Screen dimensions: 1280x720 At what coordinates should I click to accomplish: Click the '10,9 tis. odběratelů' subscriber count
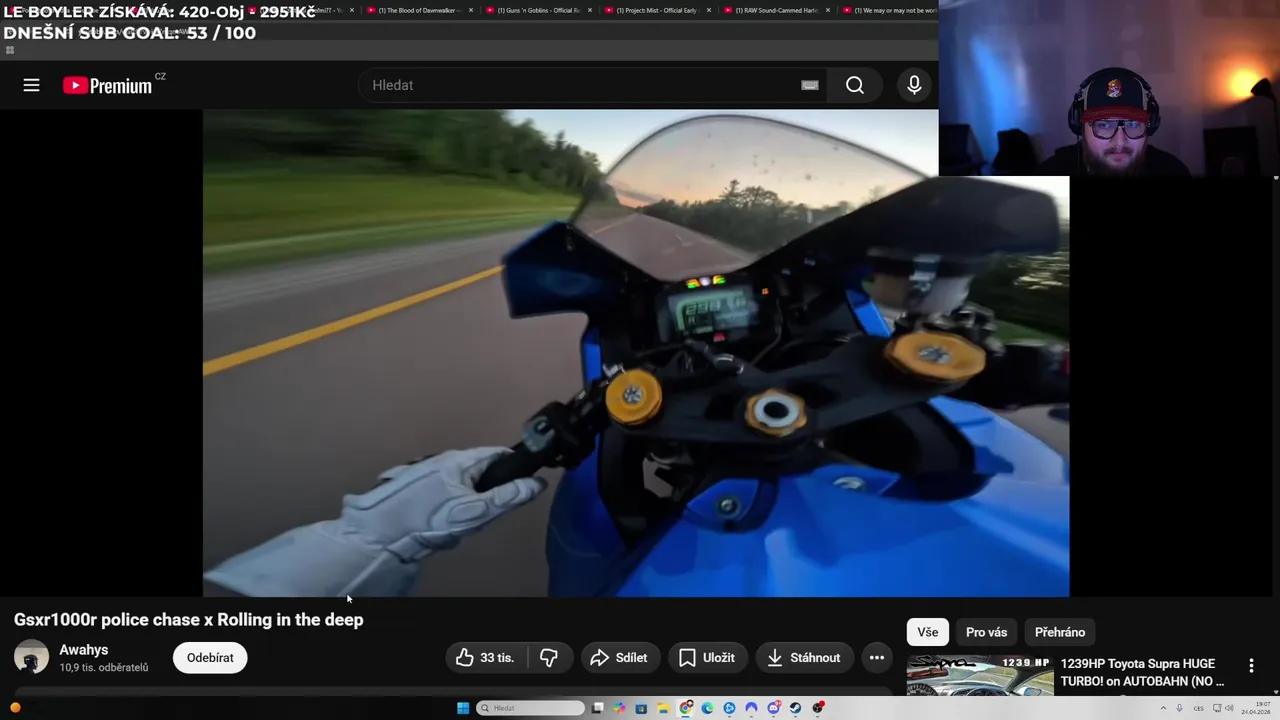point(104,667)
